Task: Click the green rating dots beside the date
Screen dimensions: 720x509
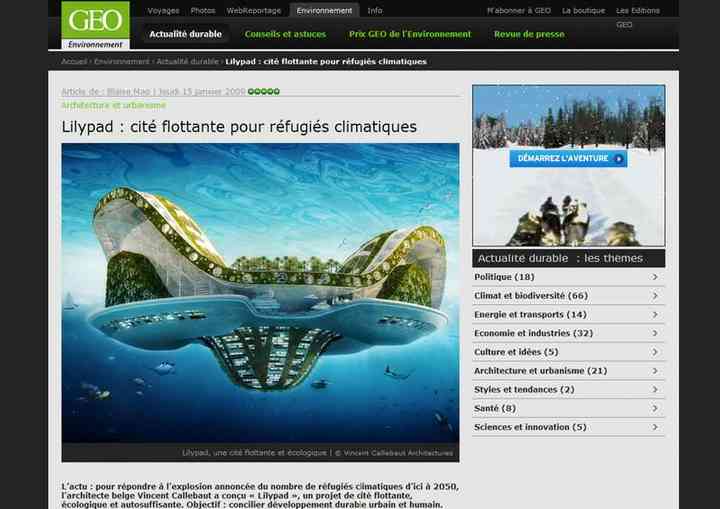Action: [264, 91]
